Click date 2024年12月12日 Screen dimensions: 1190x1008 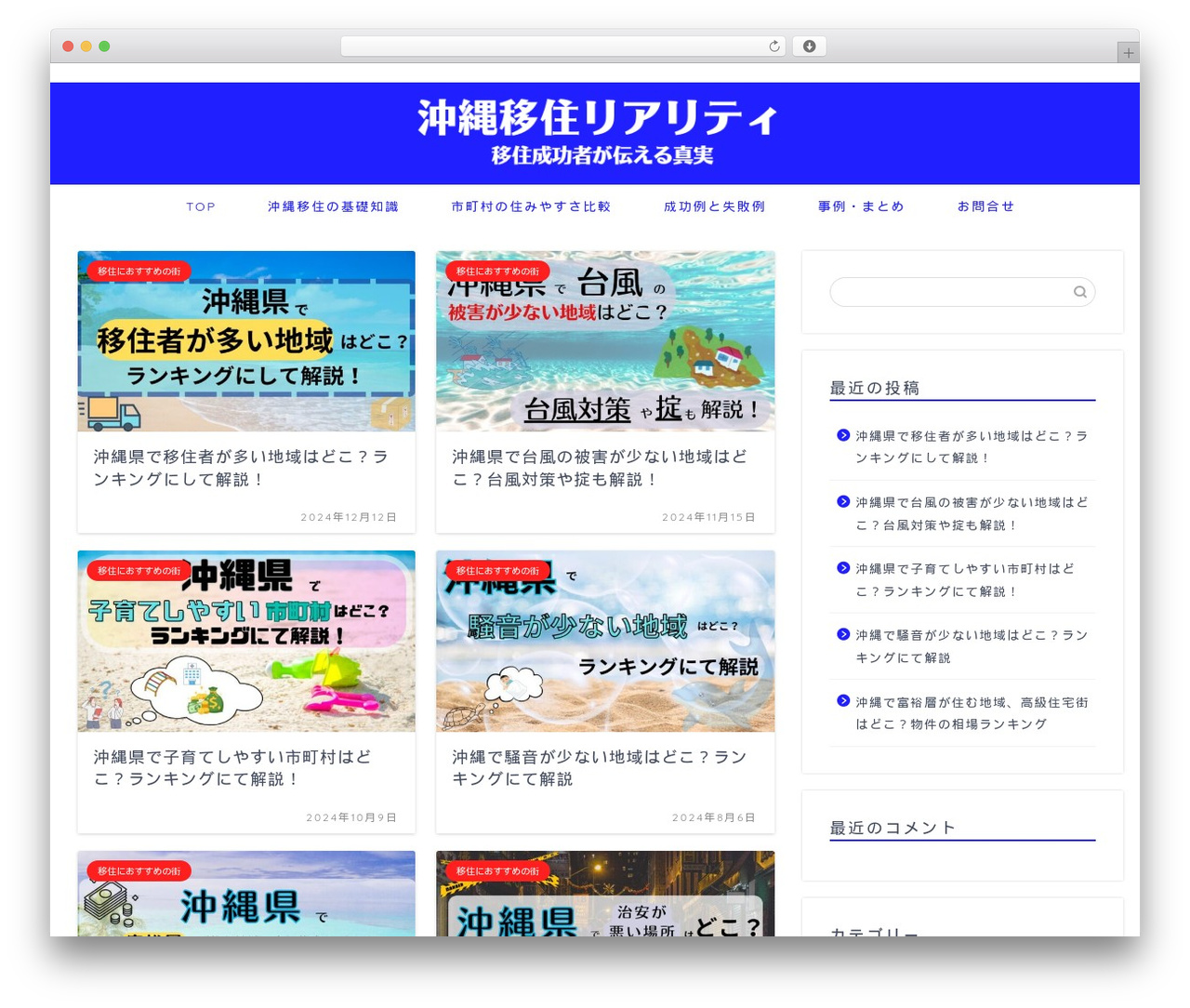[x=349, y=517]
